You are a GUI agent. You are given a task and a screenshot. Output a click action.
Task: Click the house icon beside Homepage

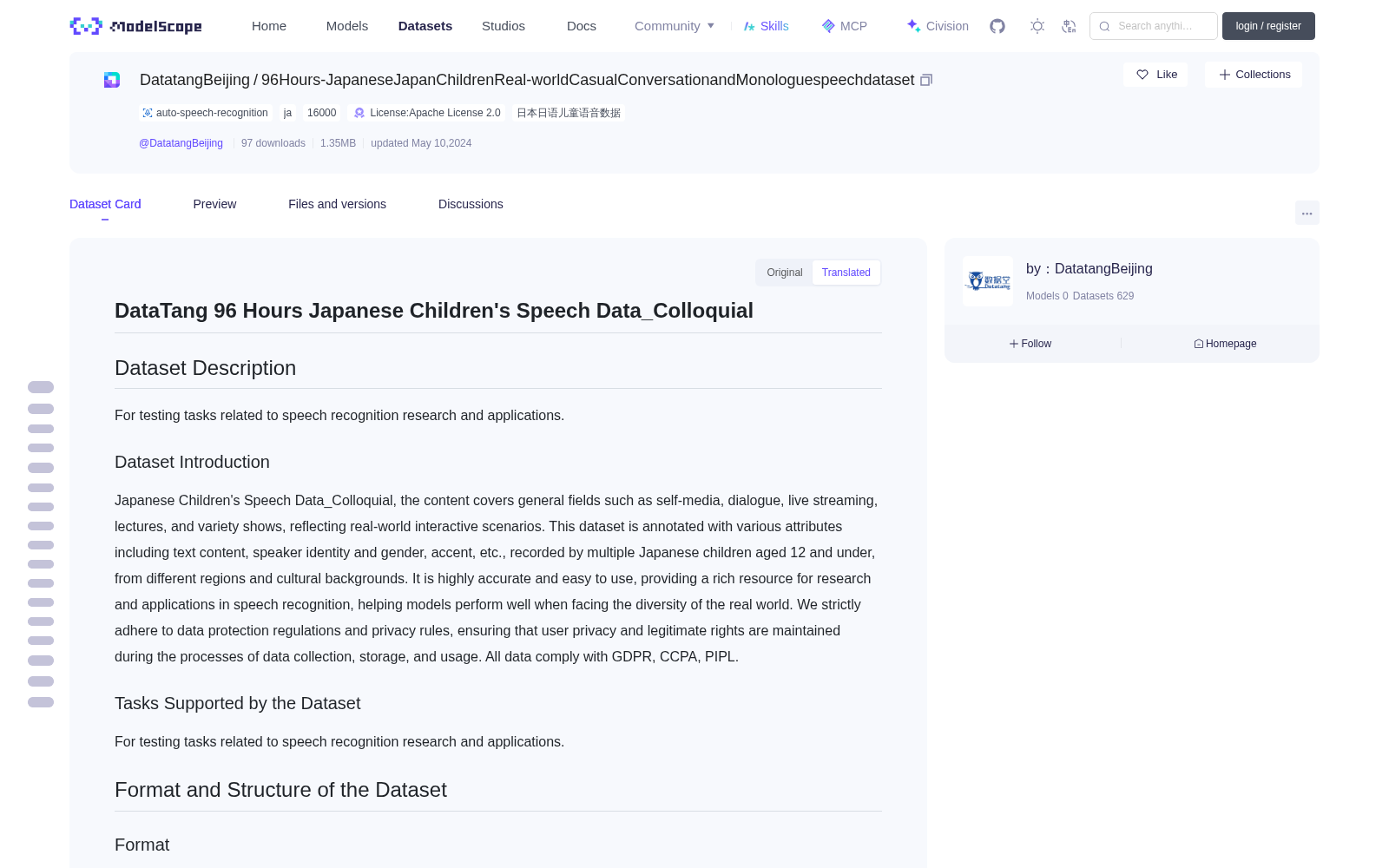(x=1199, y=344)
